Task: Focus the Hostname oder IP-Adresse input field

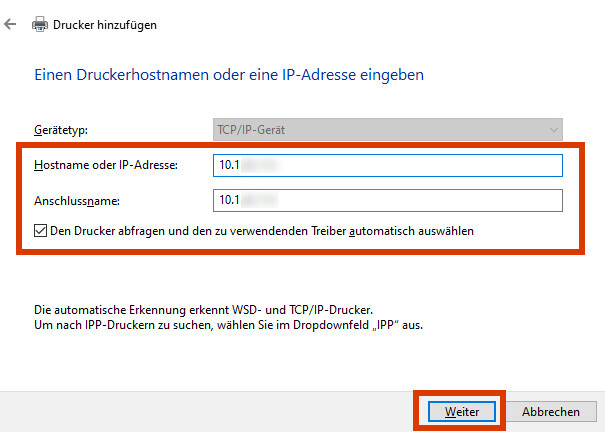Action: tap(388, 166)
